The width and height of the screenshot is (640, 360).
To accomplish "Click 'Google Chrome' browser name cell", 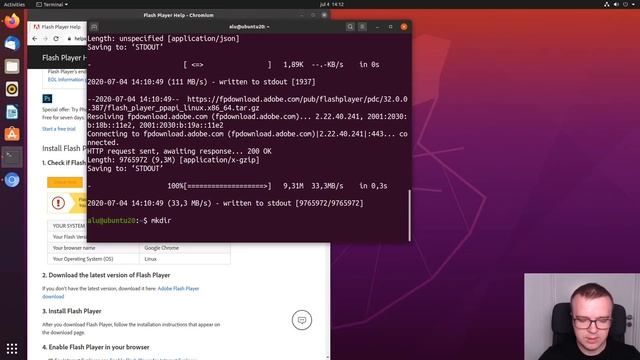I will pyautogui.click(x=162, y=248).
